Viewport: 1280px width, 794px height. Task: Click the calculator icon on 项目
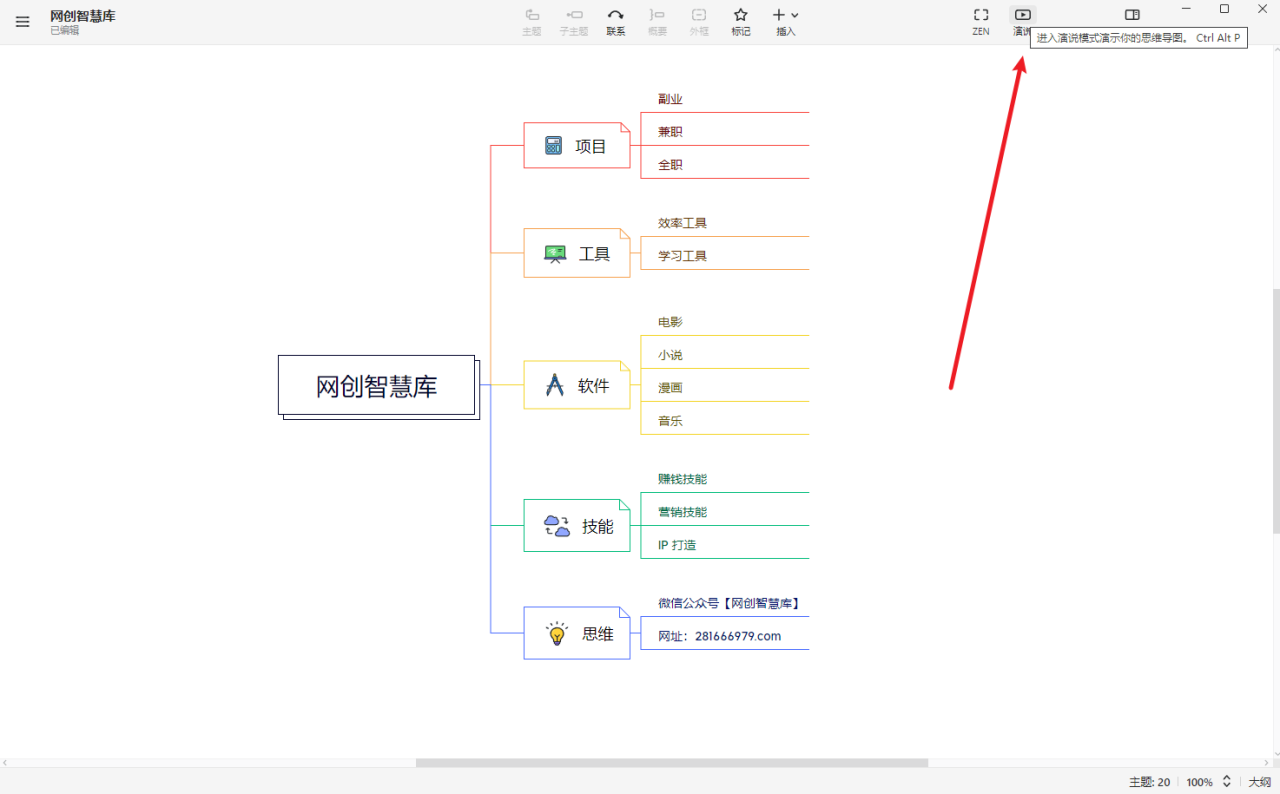pyautogui.click(x=553, y=146)
